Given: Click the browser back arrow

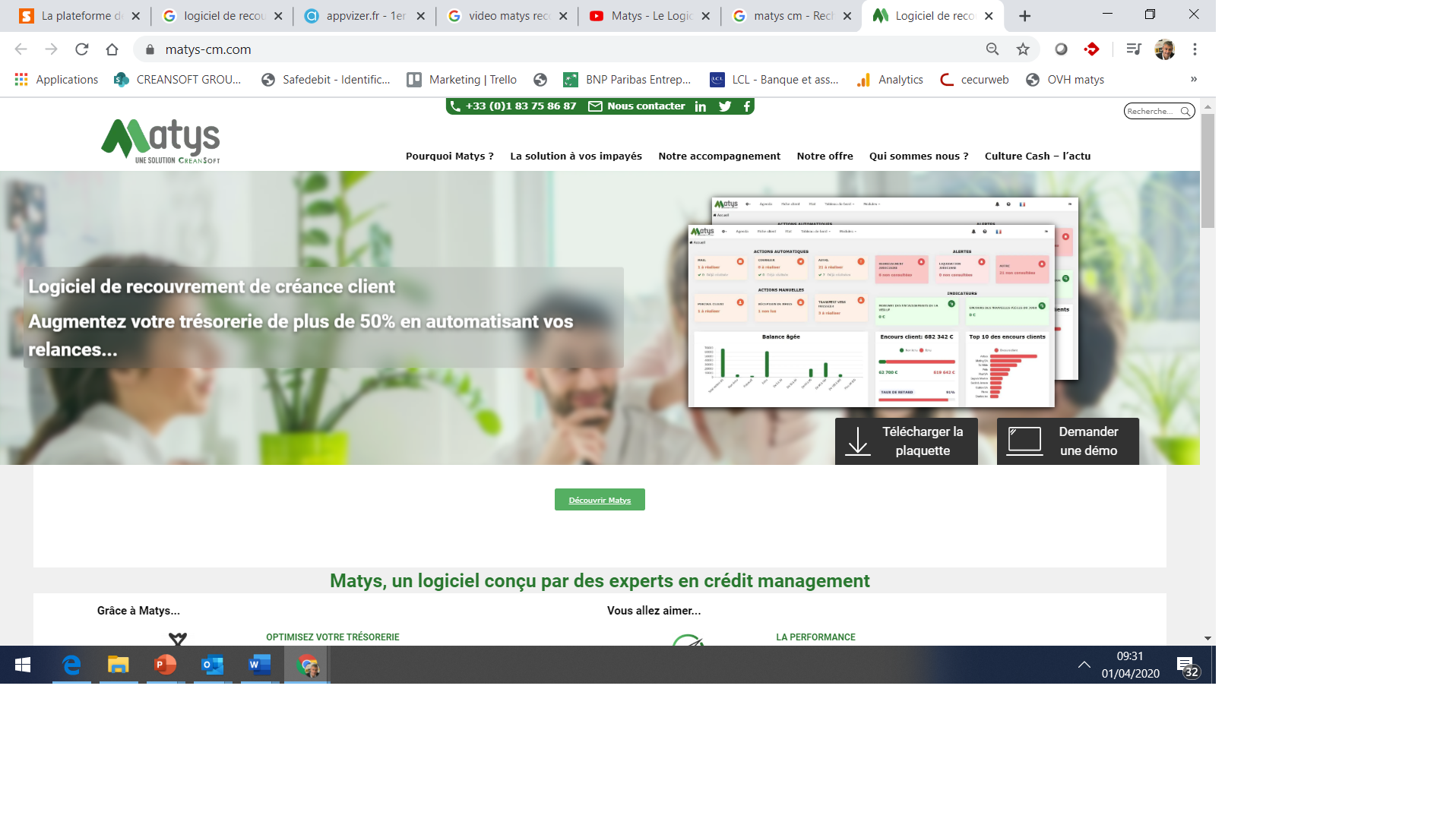Looking at the screenshot, I should pyautogui.click(x=21, y=49).
